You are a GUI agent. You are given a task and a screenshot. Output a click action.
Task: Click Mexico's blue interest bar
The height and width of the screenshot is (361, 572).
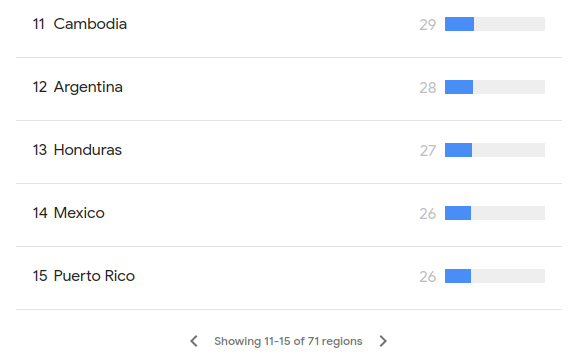click(x=458, y=213)
